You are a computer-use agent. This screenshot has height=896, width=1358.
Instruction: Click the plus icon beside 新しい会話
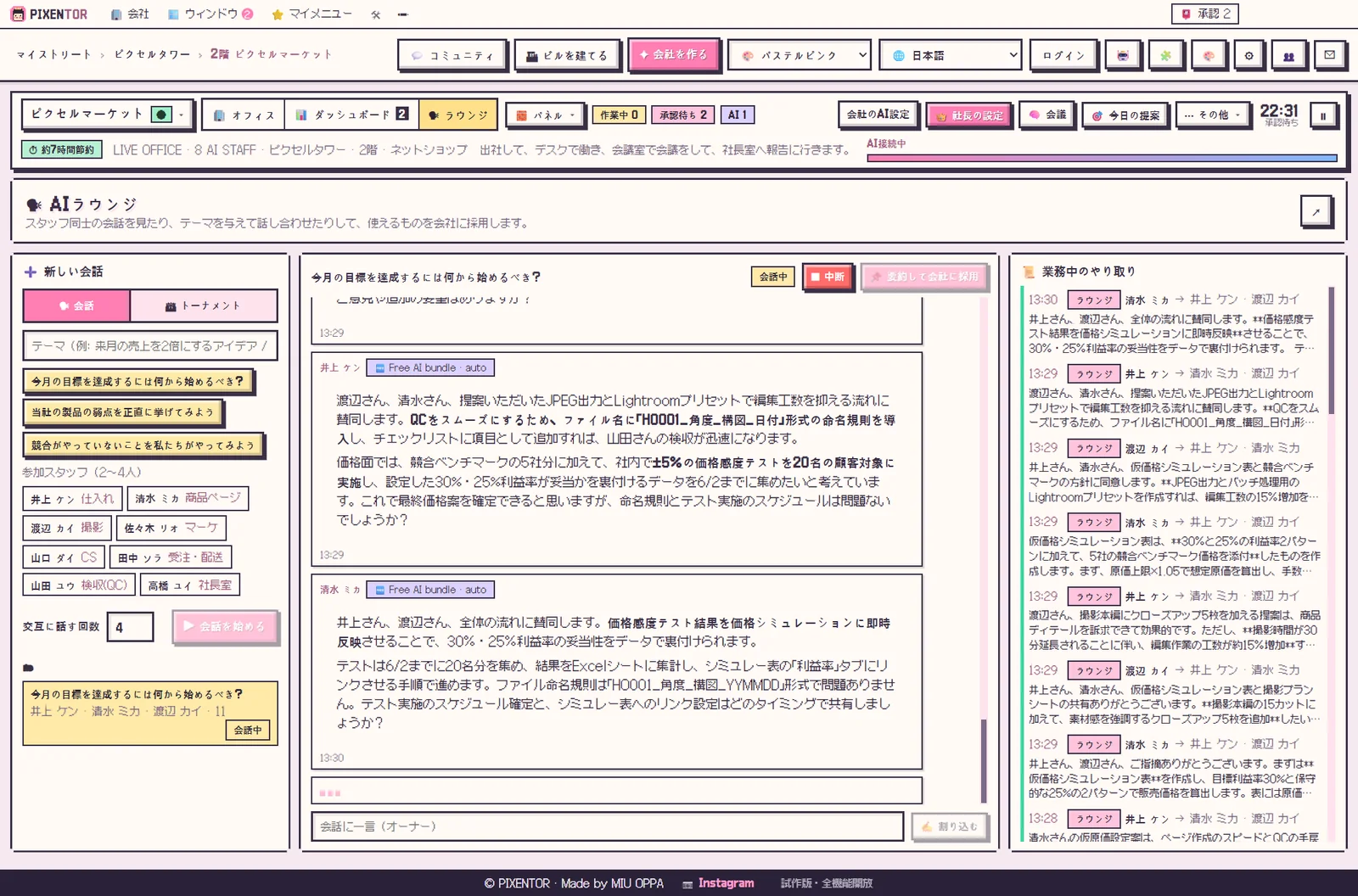tap(31, 272)
